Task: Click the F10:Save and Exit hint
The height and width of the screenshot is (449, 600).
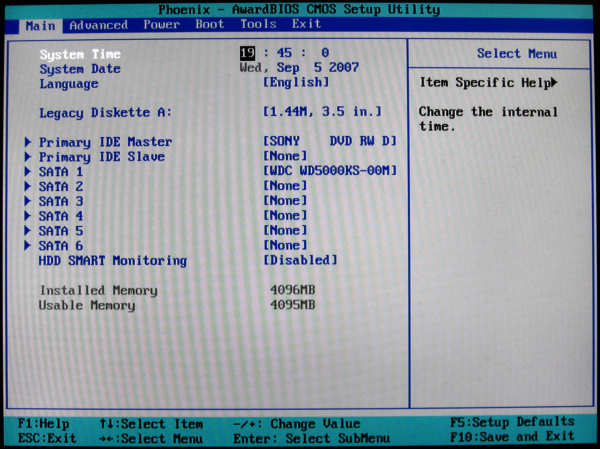Action: point(512,436)
